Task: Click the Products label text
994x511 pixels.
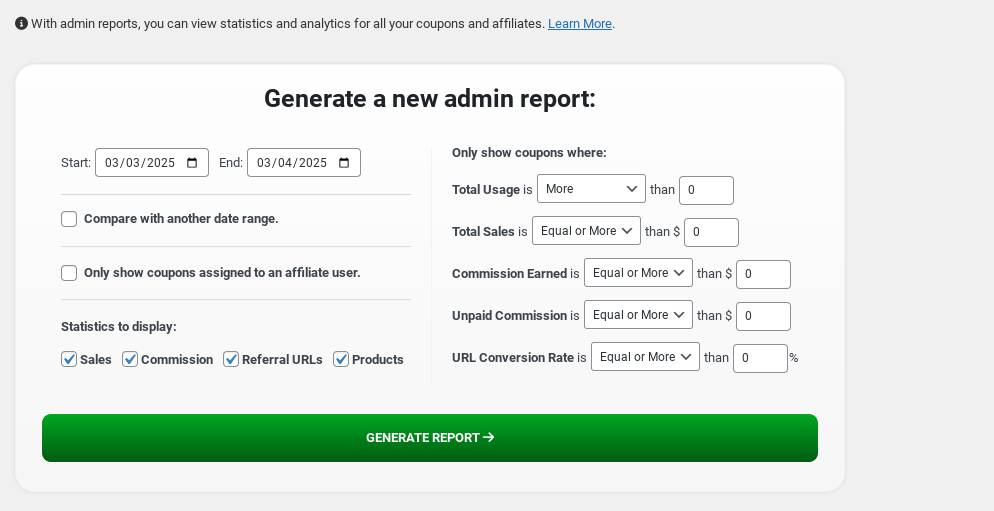Action: [x=378, y=359]
